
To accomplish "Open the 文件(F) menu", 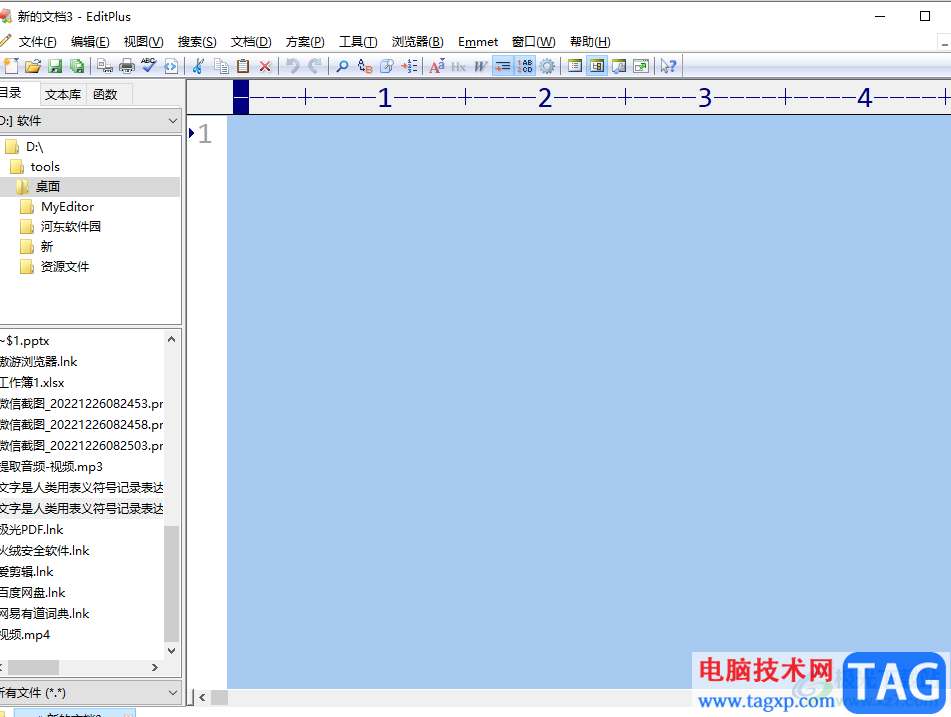I will tap(37, 42).
